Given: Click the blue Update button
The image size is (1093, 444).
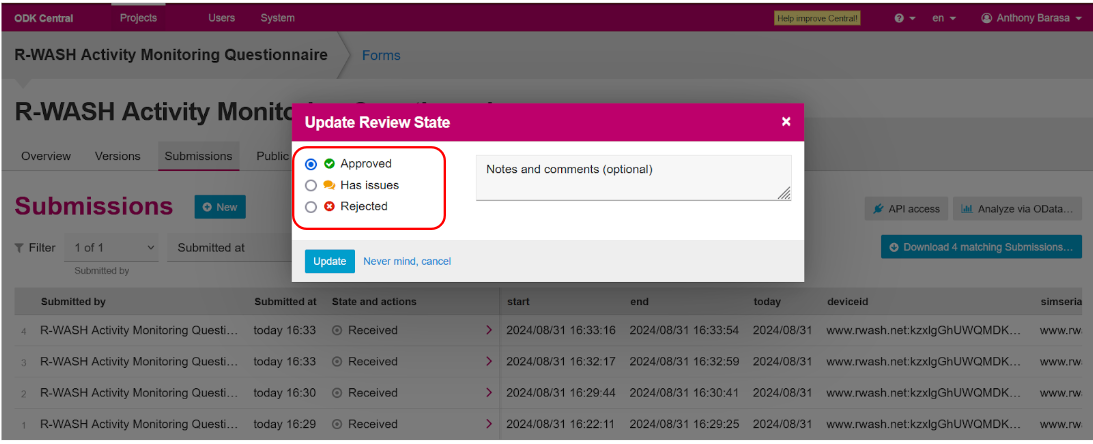Looking at the screenshot, I should coord(329,261).
